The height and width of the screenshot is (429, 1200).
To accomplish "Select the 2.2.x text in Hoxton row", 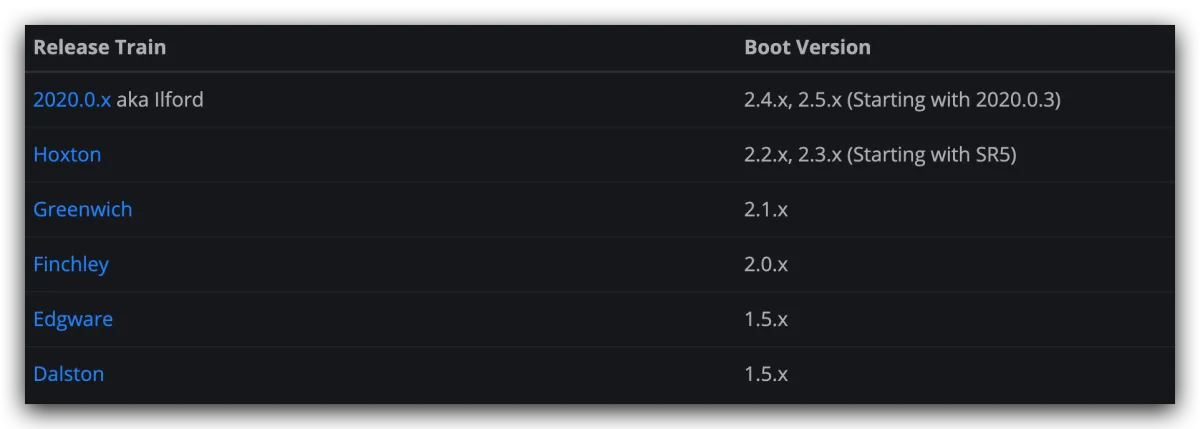I will [766, 155].
